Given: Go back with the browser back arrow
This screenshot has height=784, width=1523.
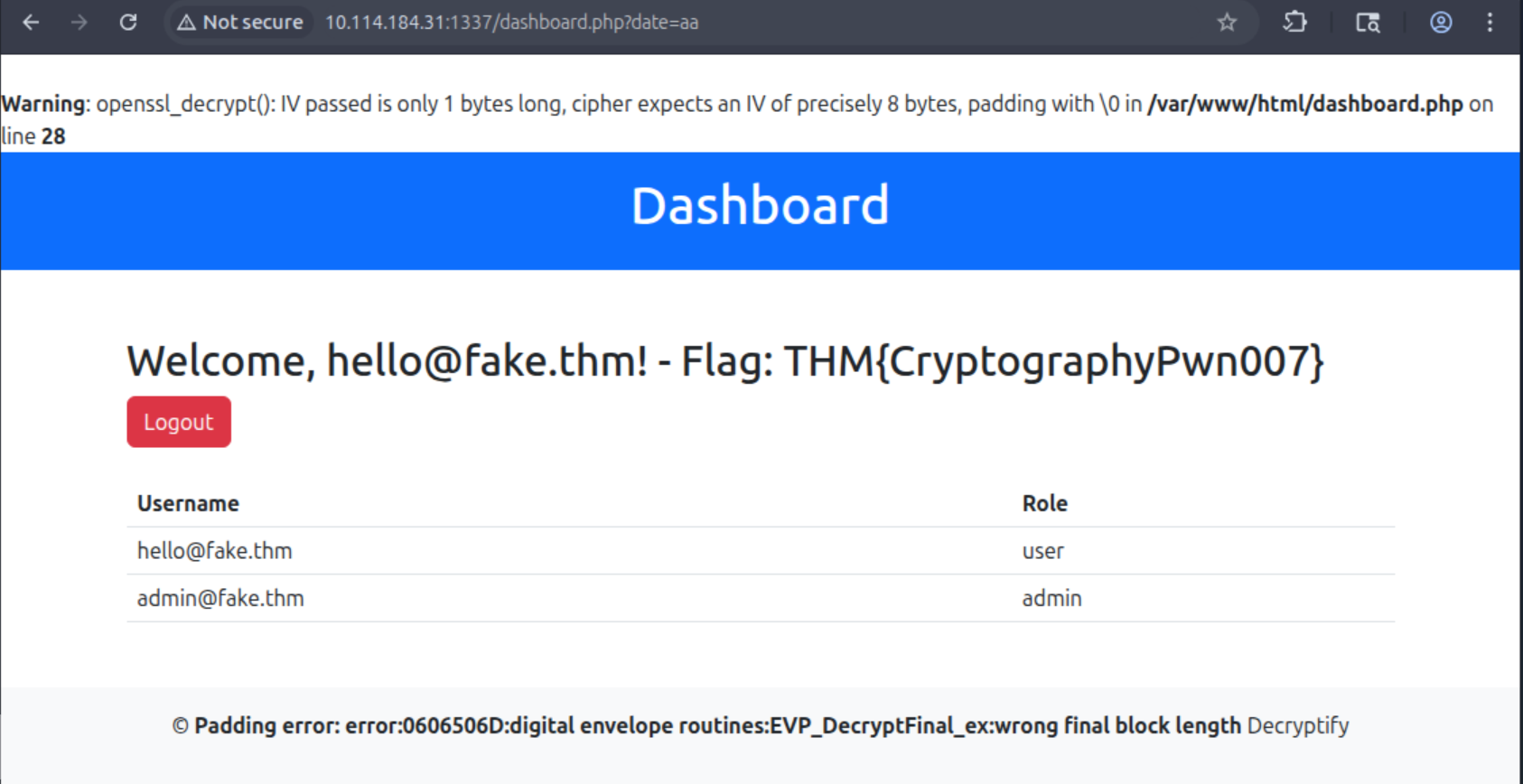Looking at the screenshot, I should 31,23.
